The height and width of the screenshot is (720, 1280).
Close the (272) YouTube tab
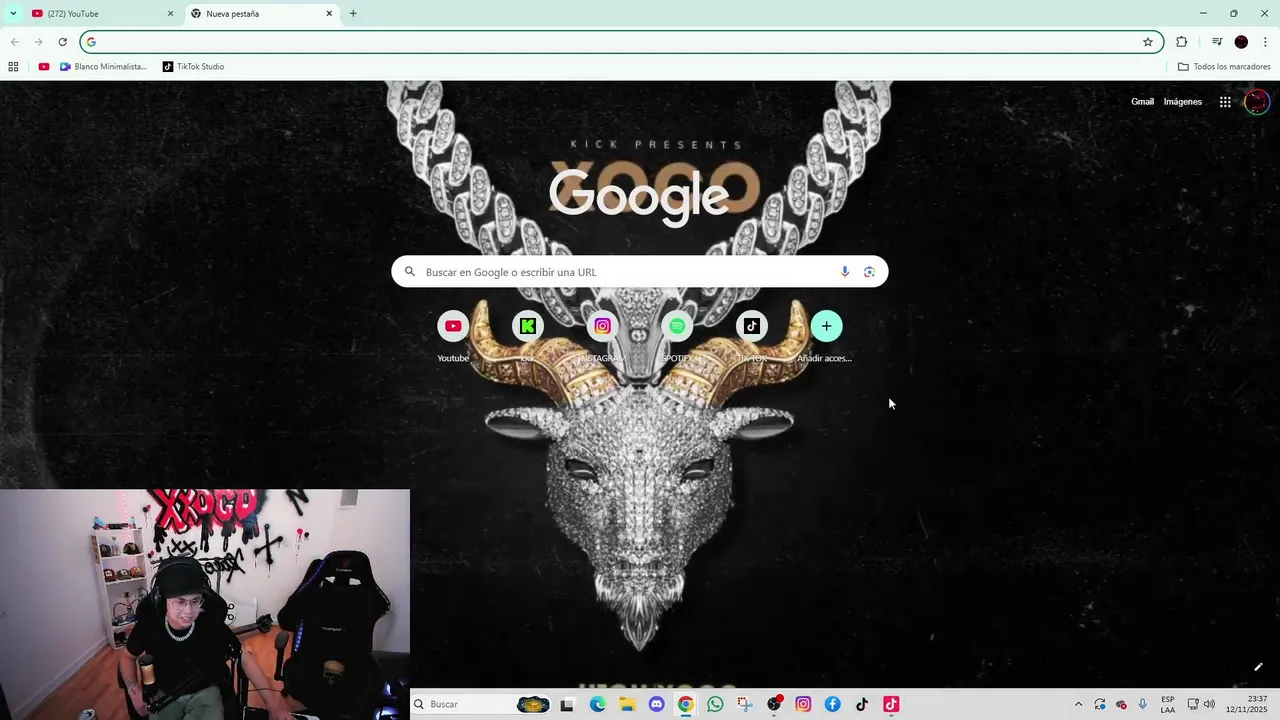[x=170, y=14]
